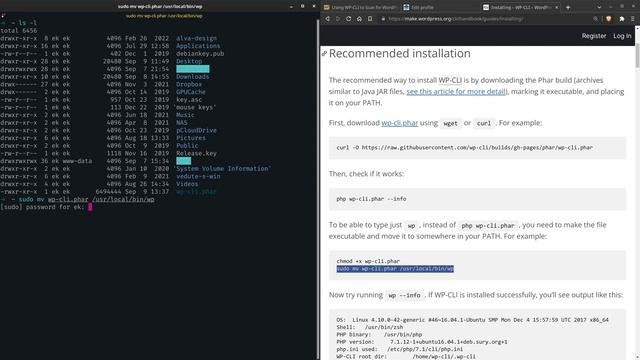Screen dimensions: 640x360
Task: Click 'Desktop' in the terminal listing
Action: (x=189, y=61)
